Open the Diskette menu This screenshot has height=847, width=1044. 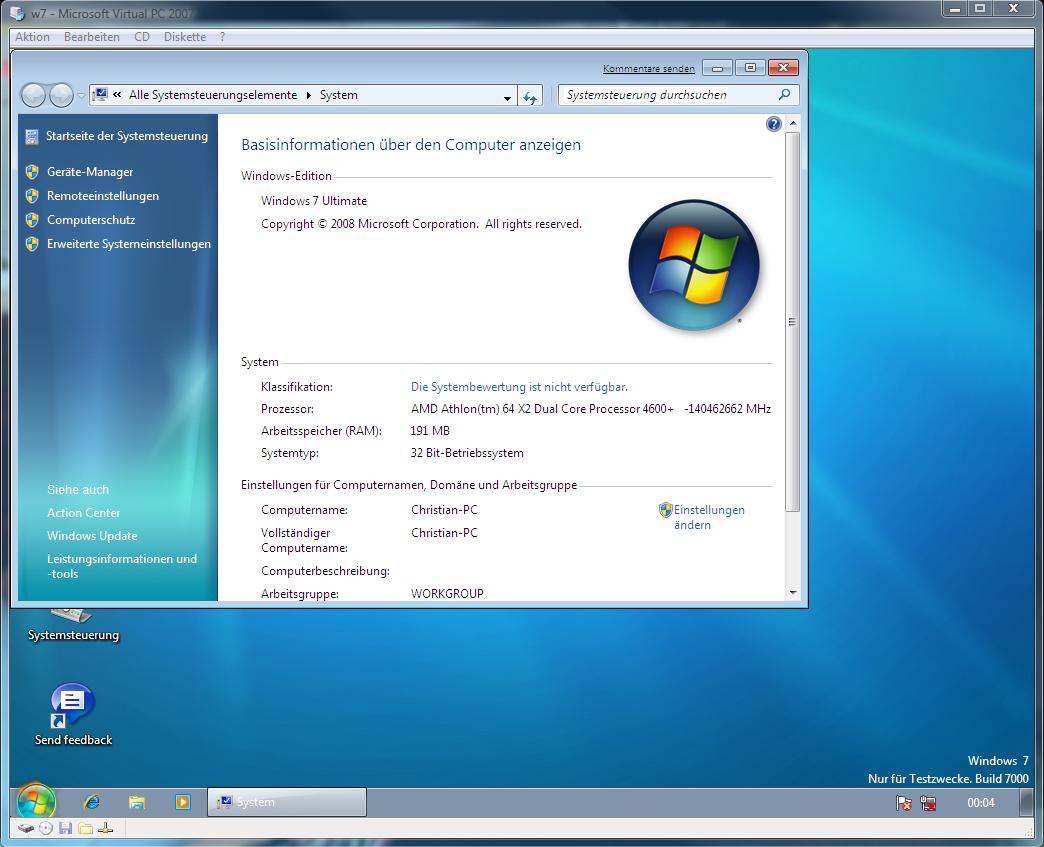pos(185,37)
